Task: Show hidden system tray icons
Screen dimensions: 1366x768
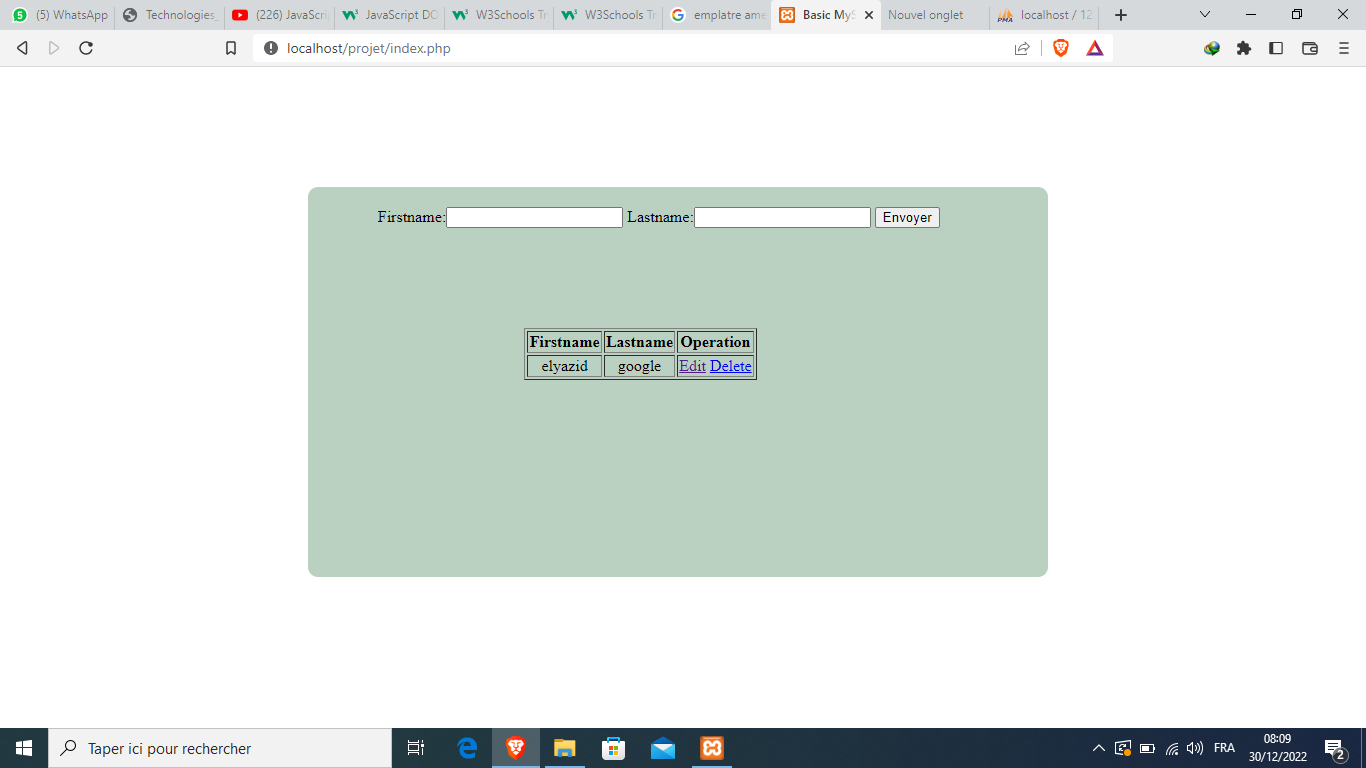Action: click(1098, 748)
